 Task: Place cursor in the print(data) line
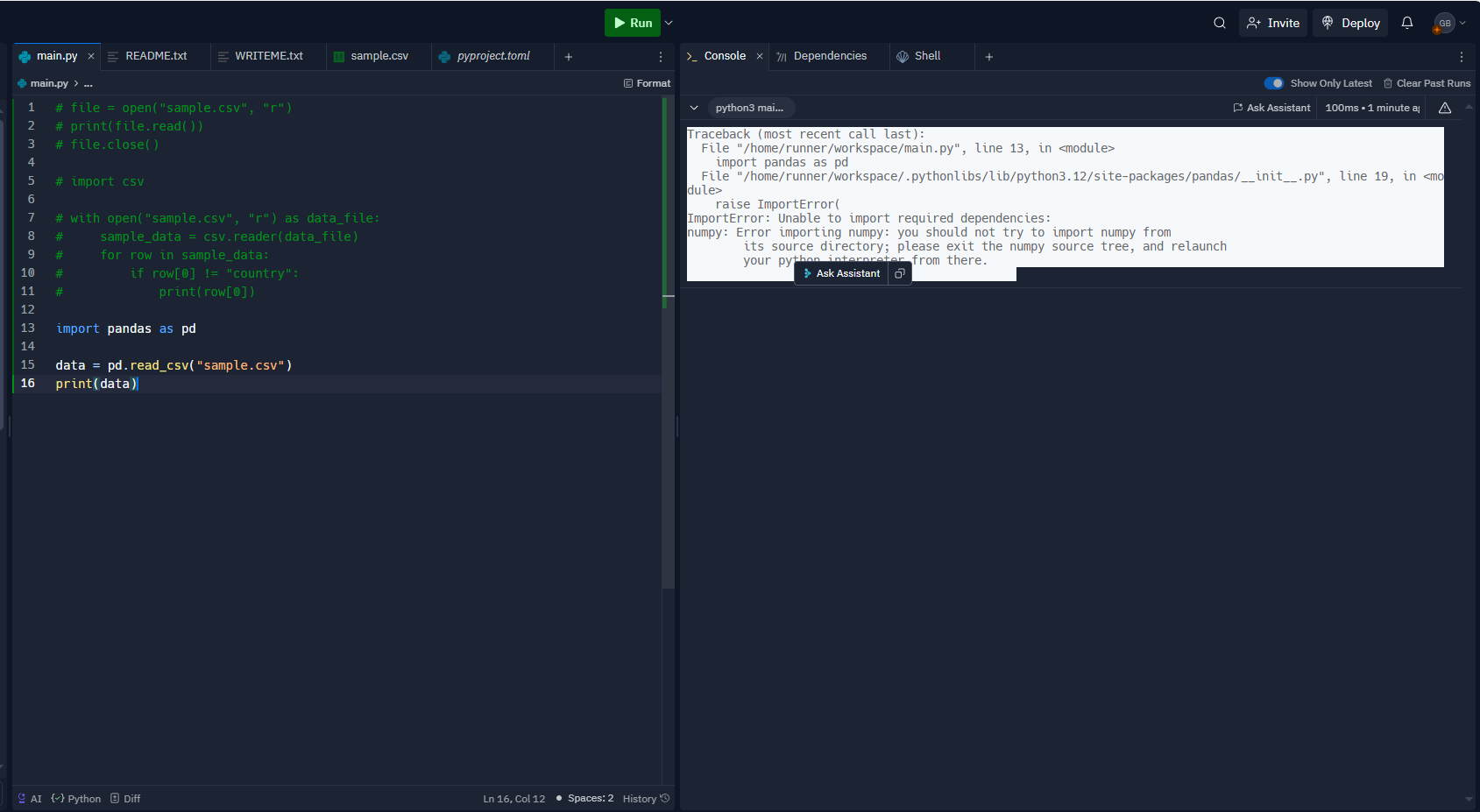pyautogui.click(x=96, y=384)
